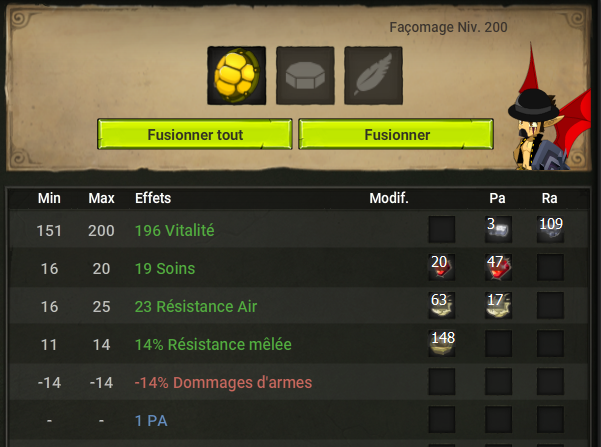601x447 pixels.
Task: Click the Fusionner tout button
Action: tap(195, 134)
